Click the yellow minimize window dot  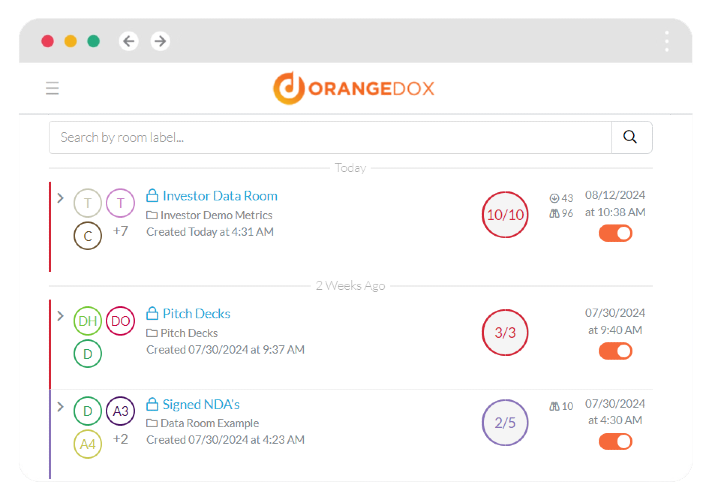click(70, 41)
